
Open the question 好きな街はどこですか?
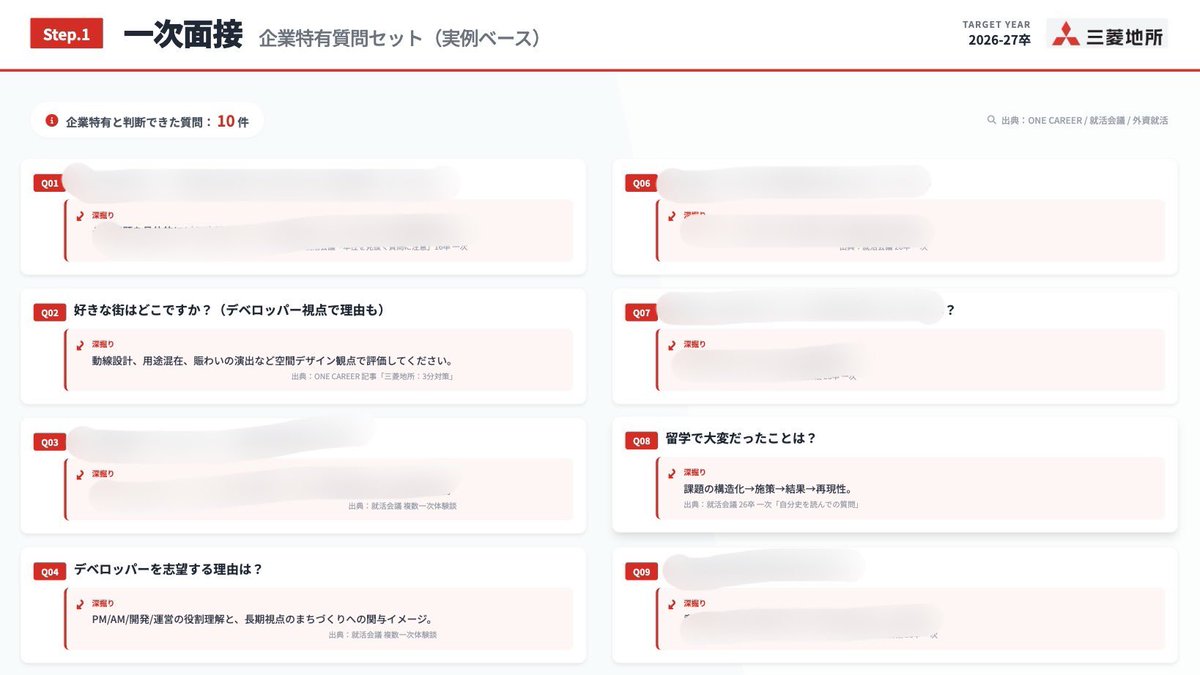[x=229, y=311]
